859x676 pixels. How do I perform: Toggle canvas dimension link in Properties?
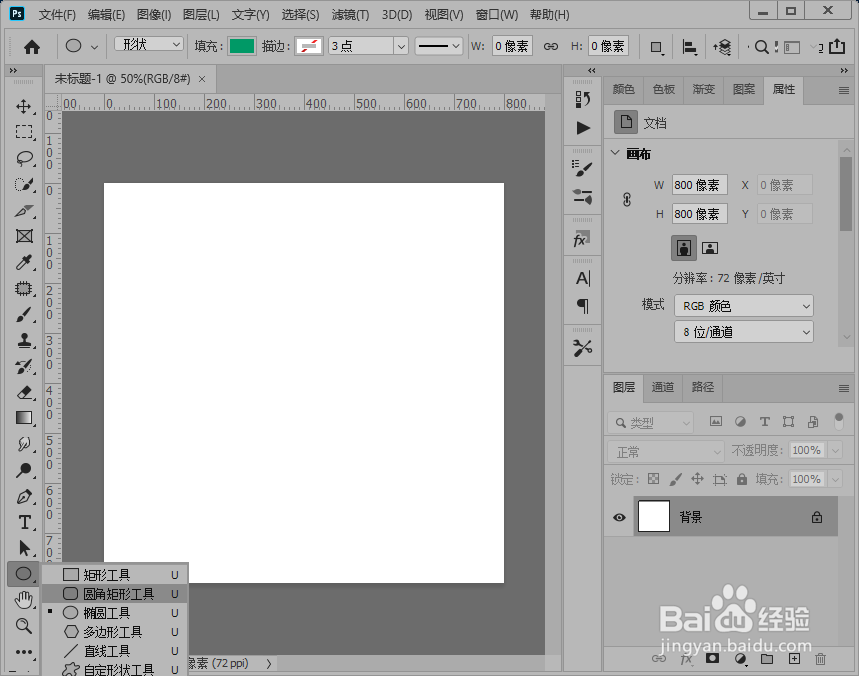[x=627, y=199]
